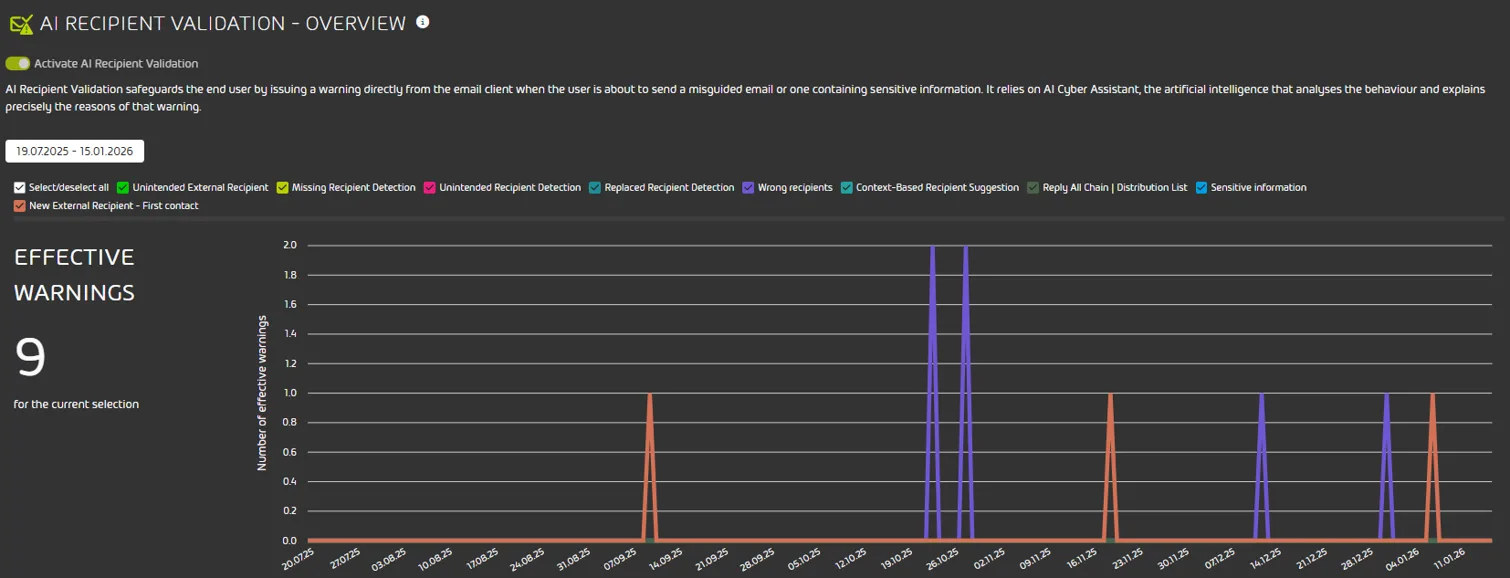Toggle Replaced Recipient Detection checkbox
The image size is (1510, 578).
(595, 188)
